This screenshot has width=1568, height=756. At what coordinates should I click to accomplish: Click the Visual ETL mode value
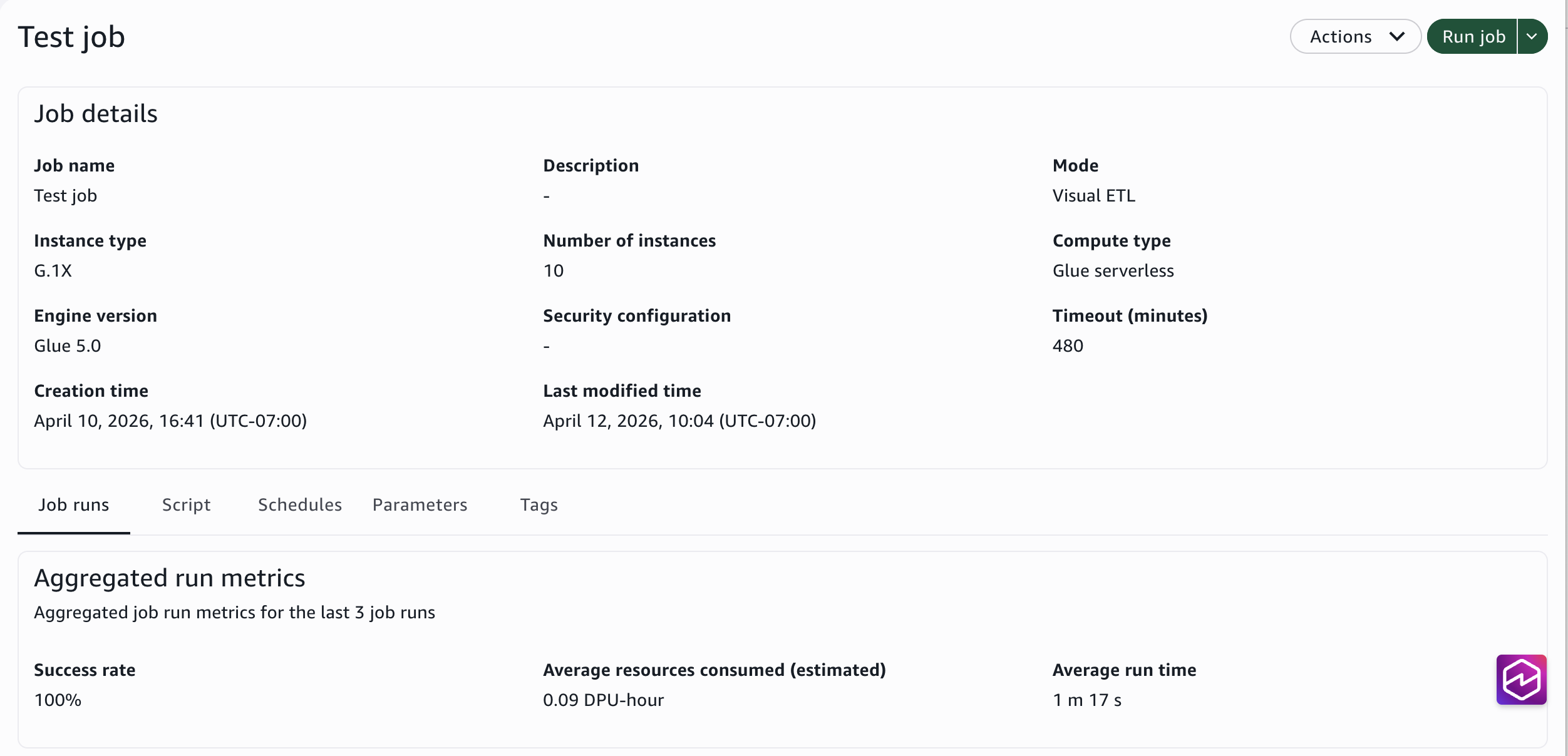point(1094,196)
